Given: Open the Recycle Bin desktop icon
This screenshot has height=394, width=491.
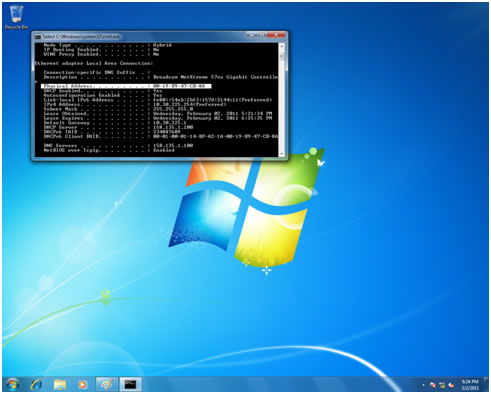Looking at the screenshot, I should point(16,17).
